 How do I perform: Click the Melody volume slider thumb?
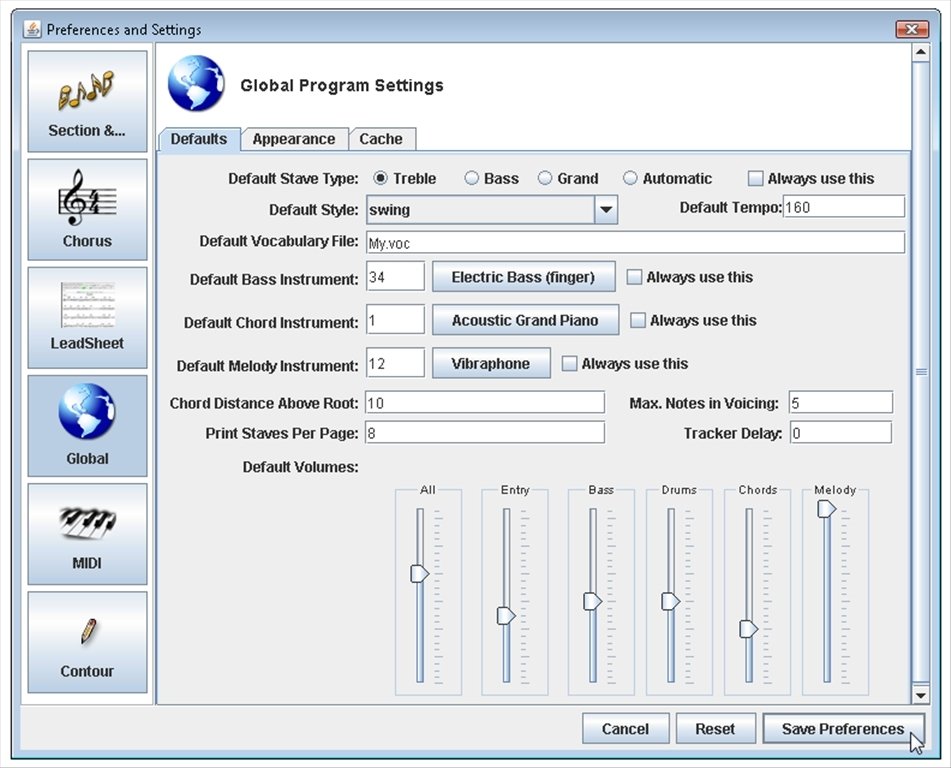pos(827,509)
